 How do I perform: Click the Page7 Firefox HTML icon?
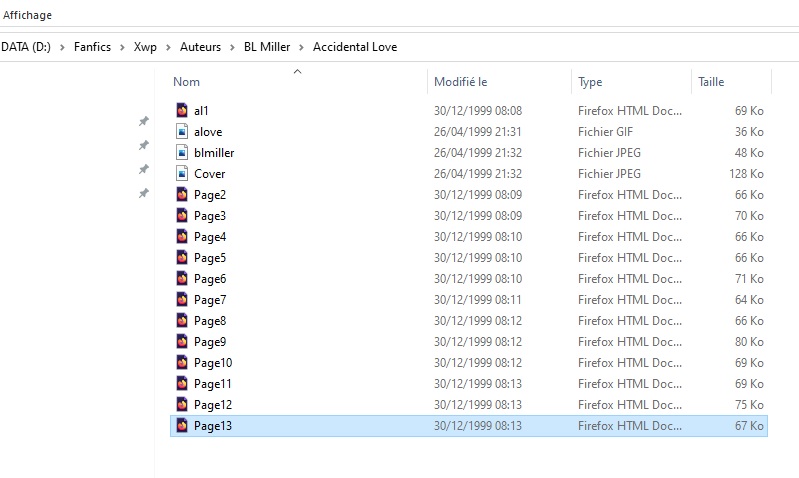coord(182,299)
